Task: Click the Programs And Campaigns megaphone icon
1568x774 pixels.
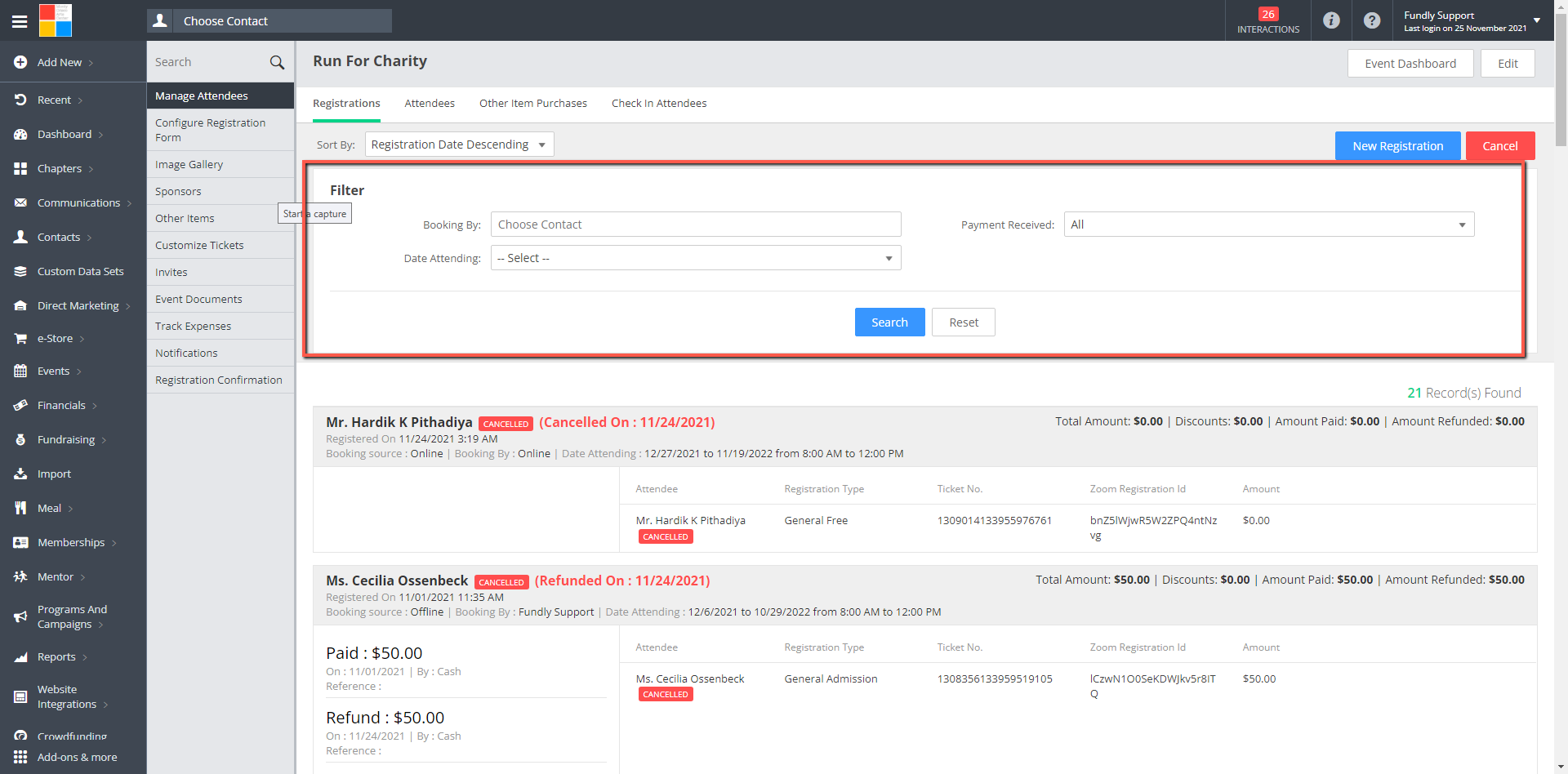Action: point(20,616)
